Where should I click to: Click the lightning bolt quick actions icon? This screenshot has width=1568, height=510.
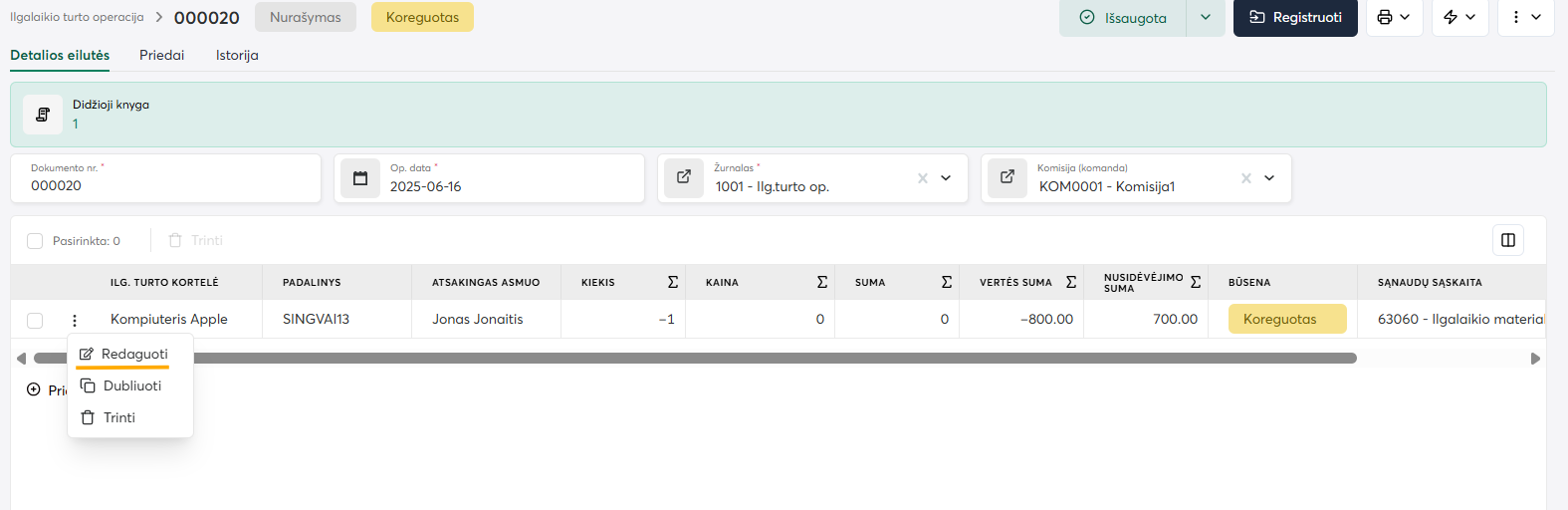[1451, 17]
